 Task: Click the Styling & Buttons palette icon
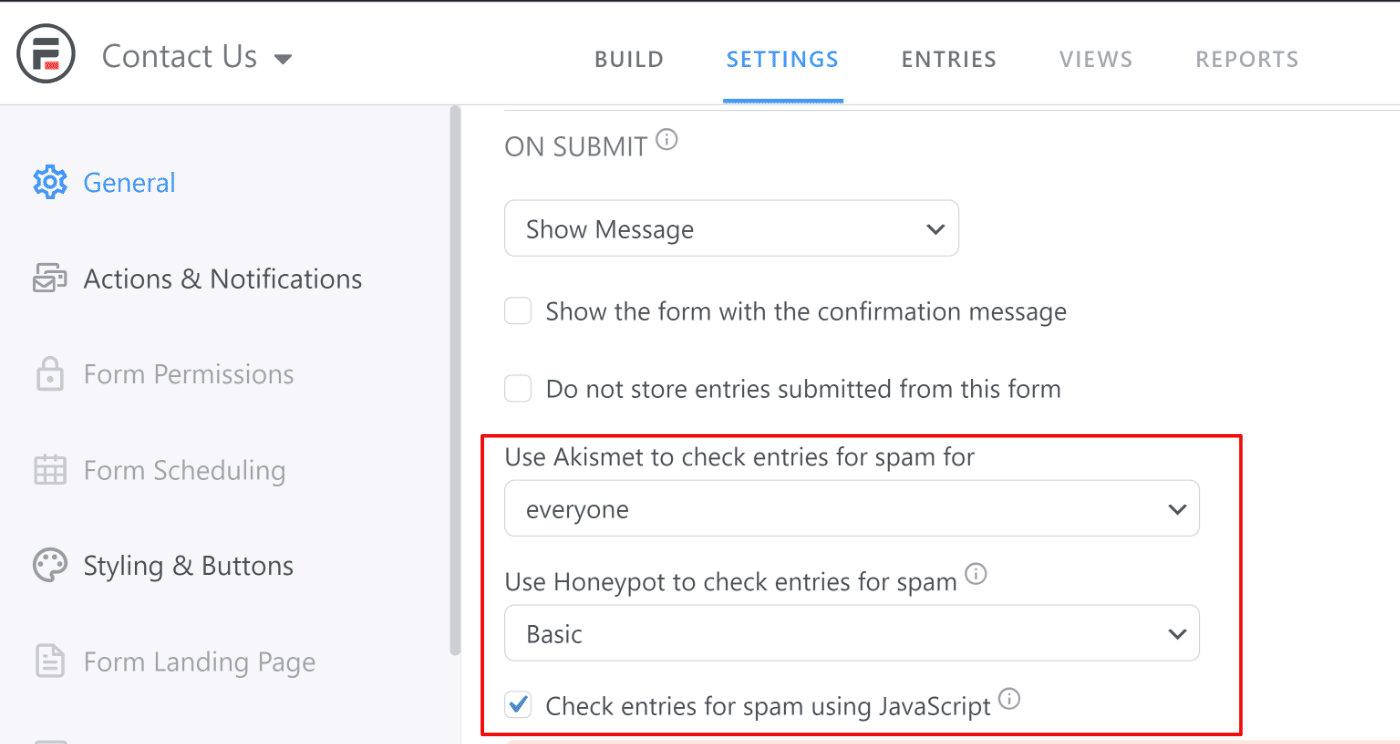(49, 565)
